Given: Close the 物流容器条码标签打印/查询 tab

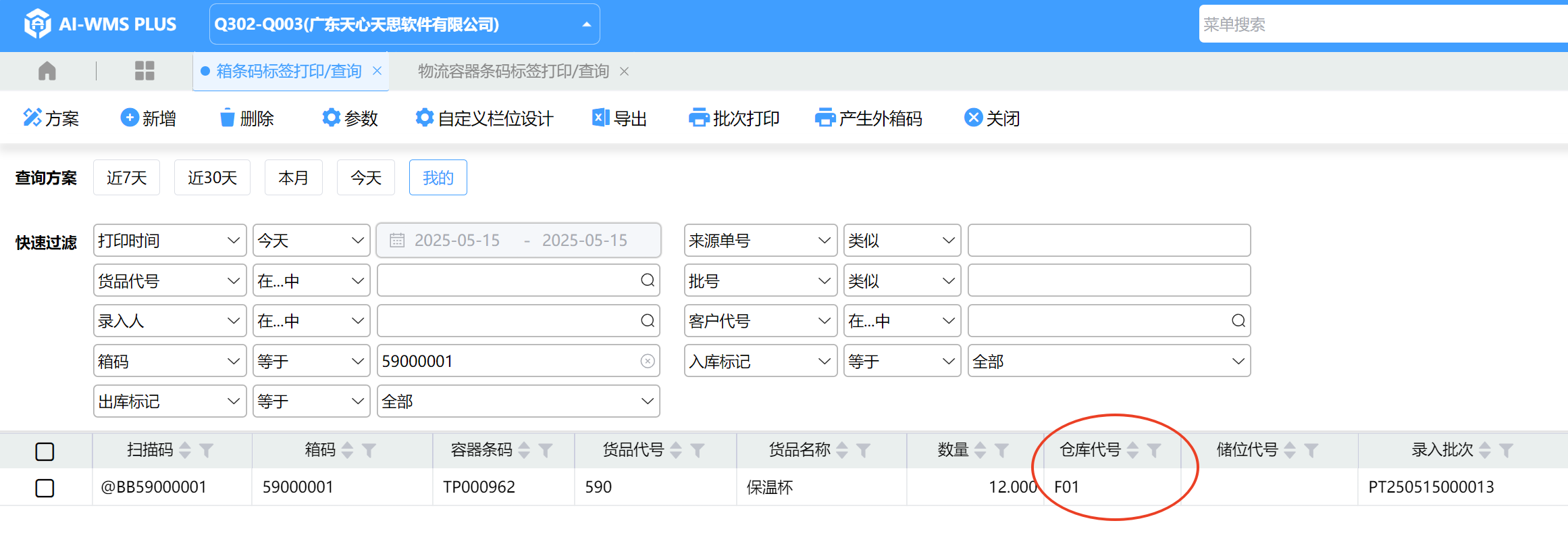Looking at the screenshot, I should (625, 71).
